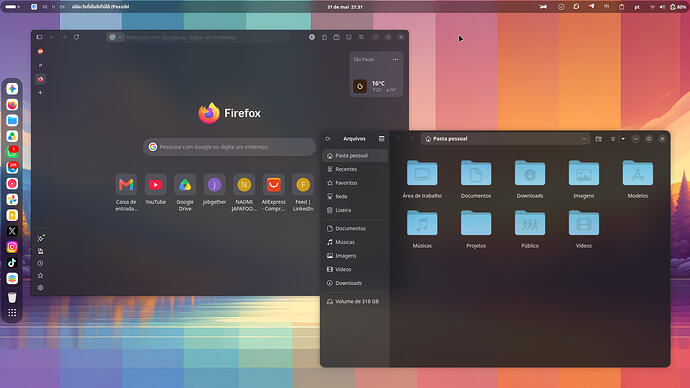Open the Arquivos main view menu icon
690x388 pixels.
613,139
